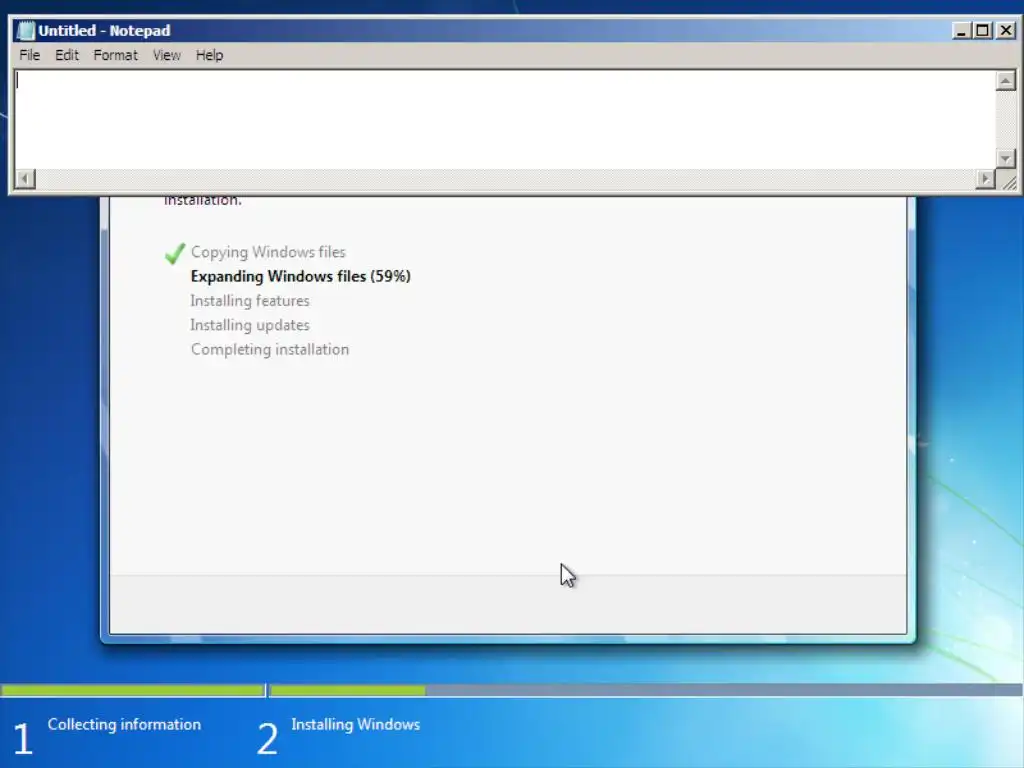Click 'Expanding Windows files (59%)' text
The width and height of the screenshot is (1024, 768).
[x=300, y=276]
